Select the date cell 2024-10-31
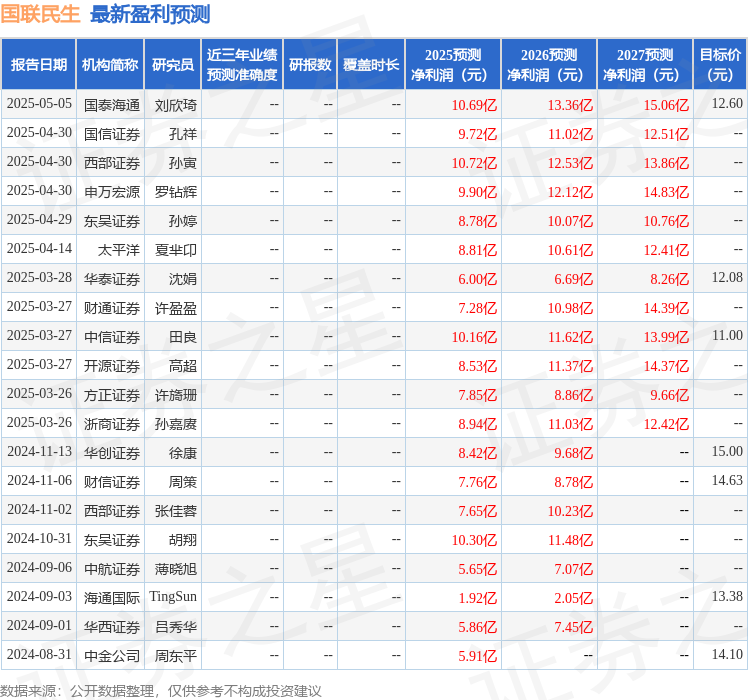 point(39,539)
